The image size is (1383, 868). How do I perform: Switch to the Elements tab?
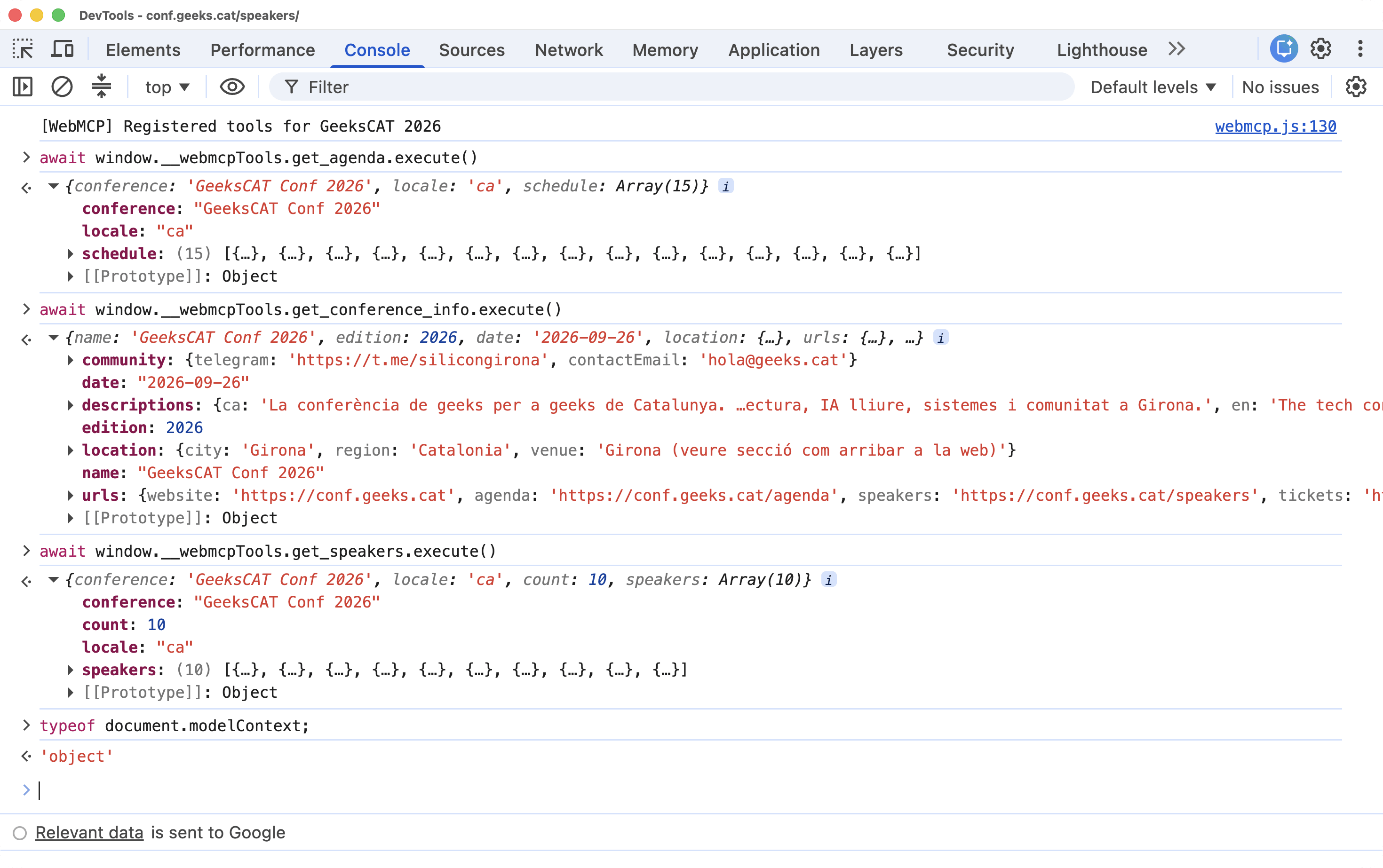143,50
